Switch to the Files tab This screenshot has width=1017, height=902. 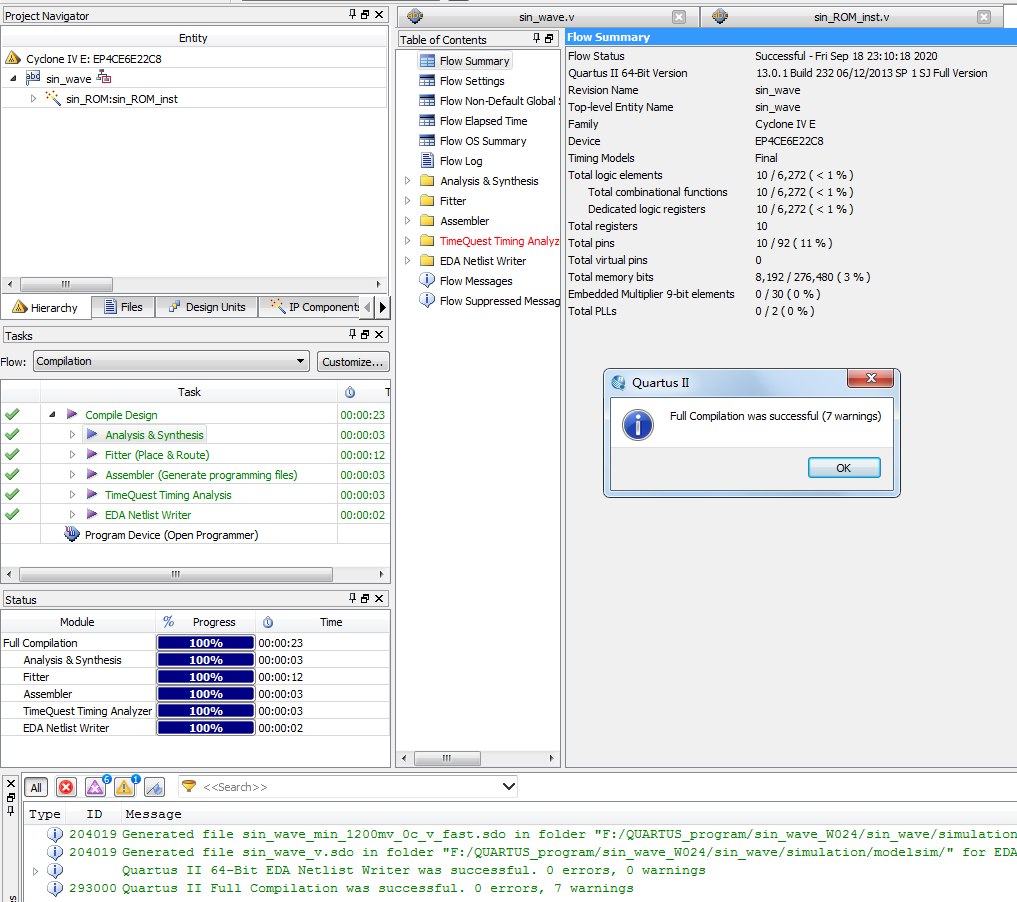click(123, 307)
